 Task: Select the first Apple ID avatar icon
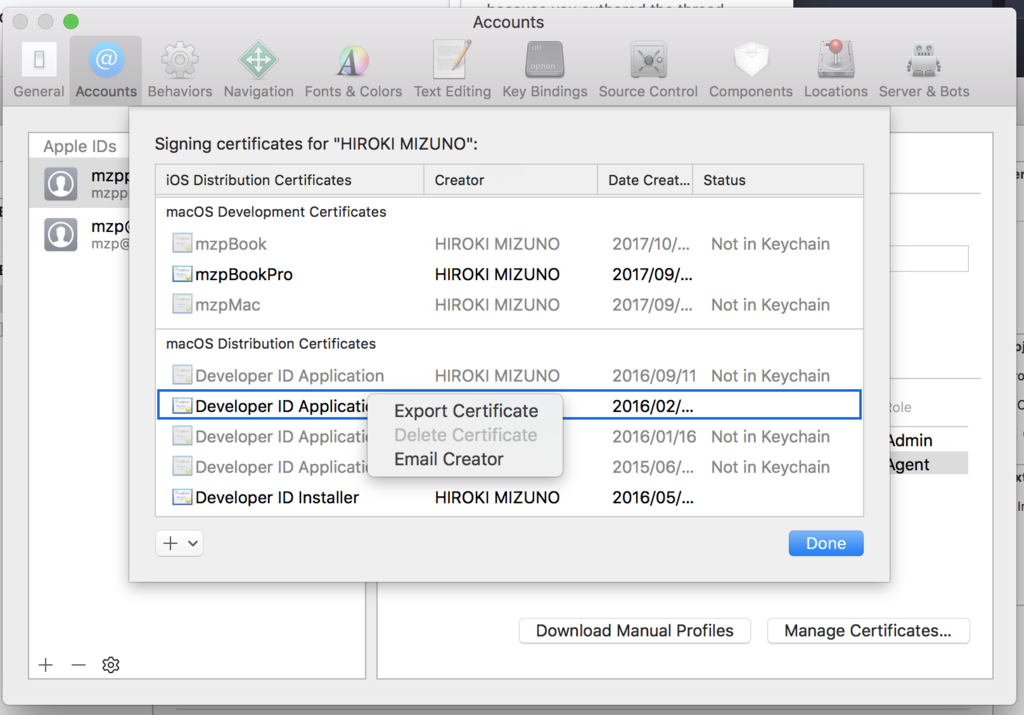click(61, 183)
